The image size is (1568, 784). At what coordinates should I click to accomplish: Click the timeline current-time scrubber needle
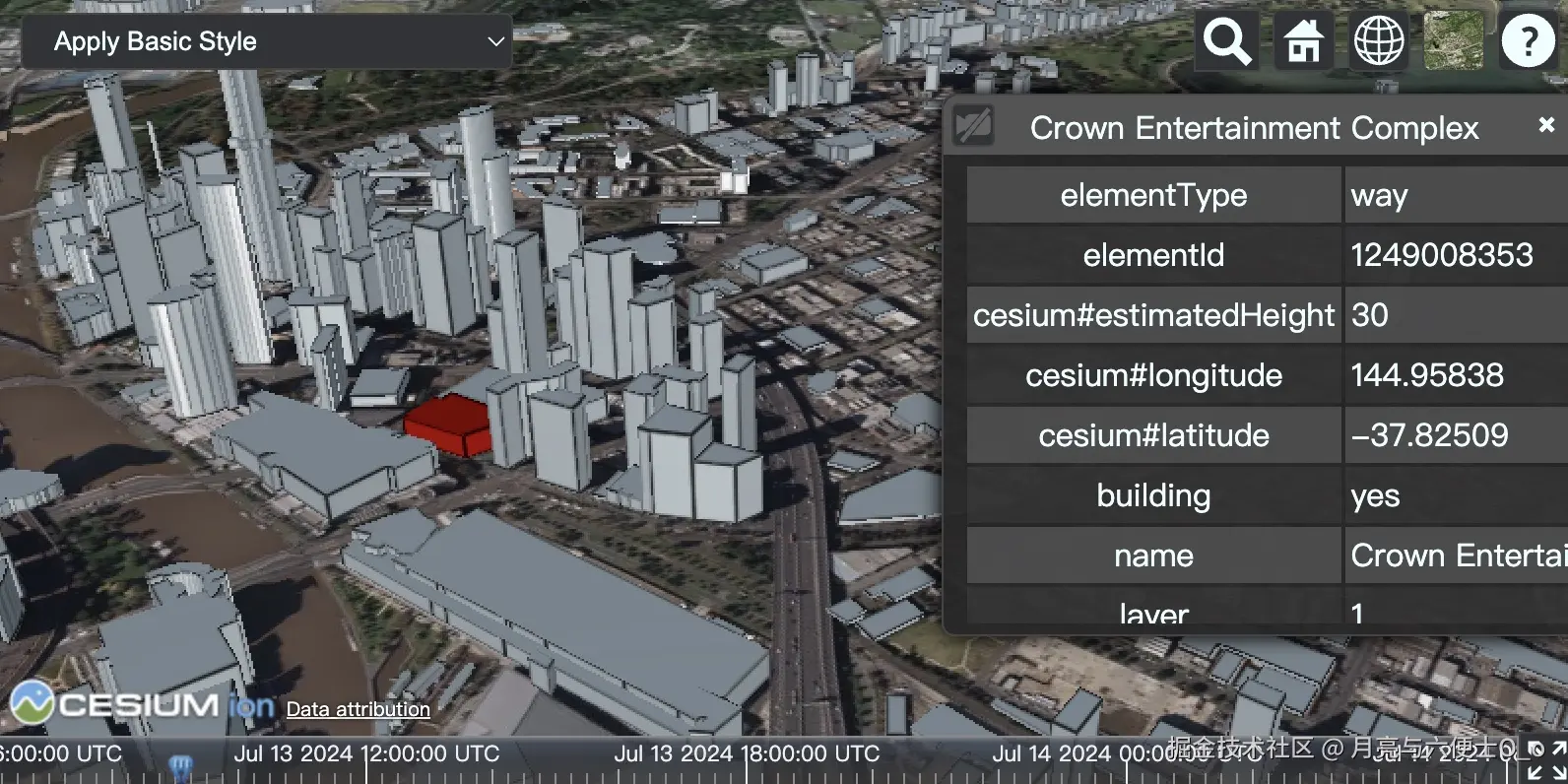click(180, 767)
